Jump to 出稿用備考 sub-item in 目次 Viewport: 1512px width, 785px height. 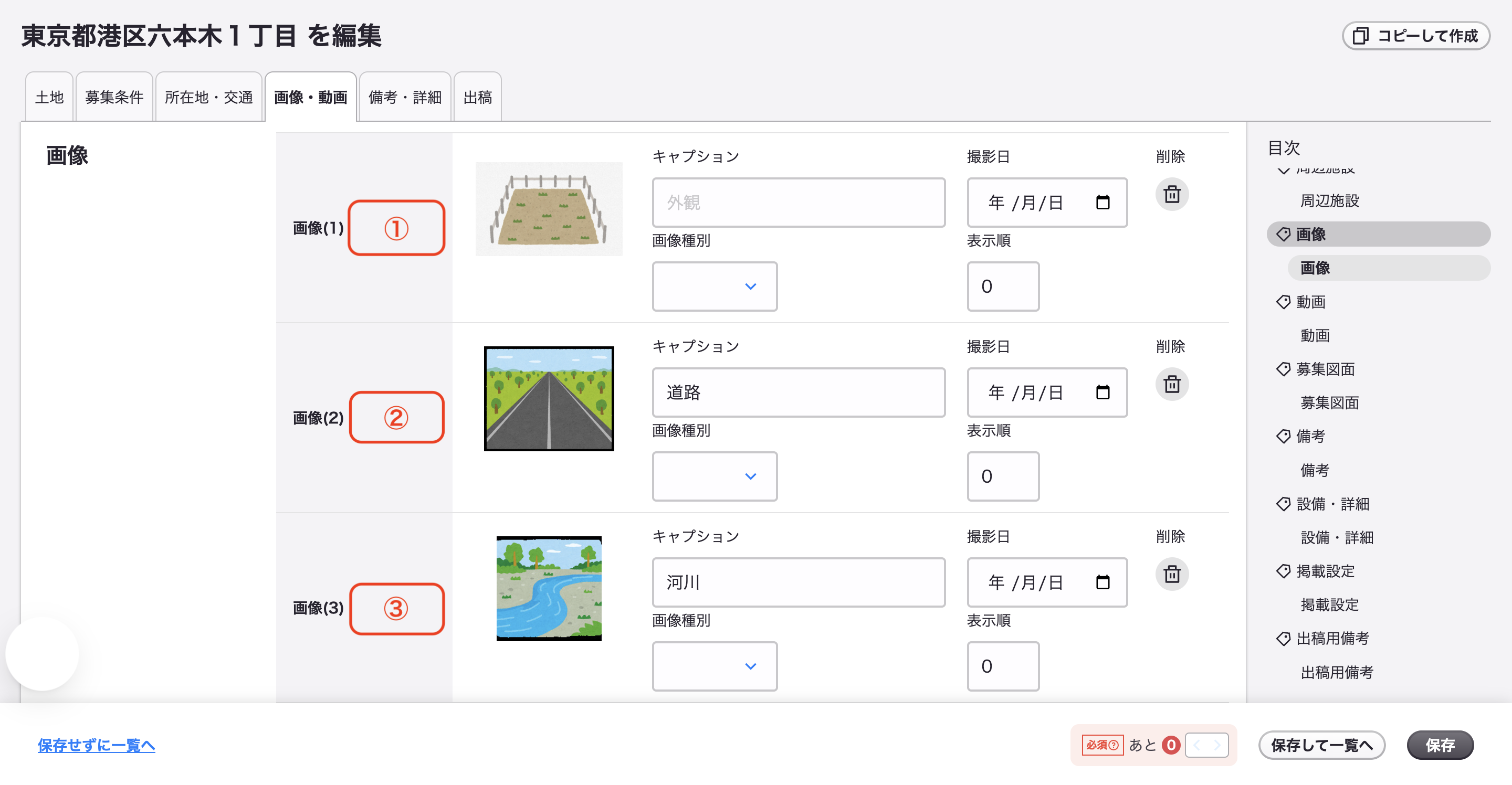tap(1337, 672)
